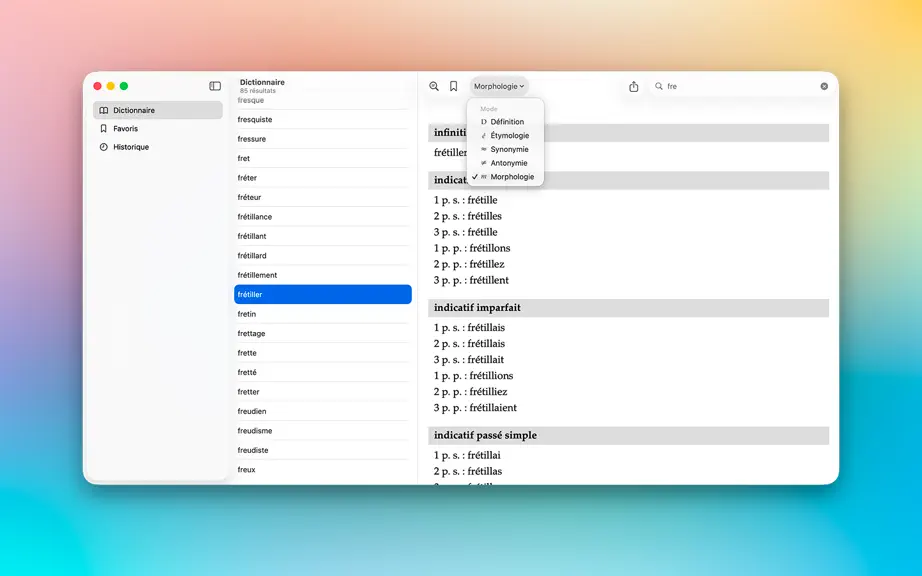The image size is (922, 576).
Task: Select the word 'fret' in the list
Action: tap(323, 158)
